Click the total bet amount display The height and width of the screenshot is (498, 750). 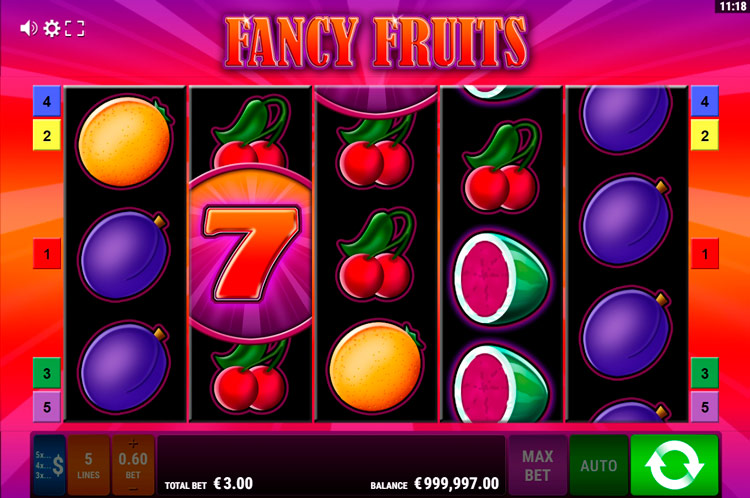coord(233,483)
